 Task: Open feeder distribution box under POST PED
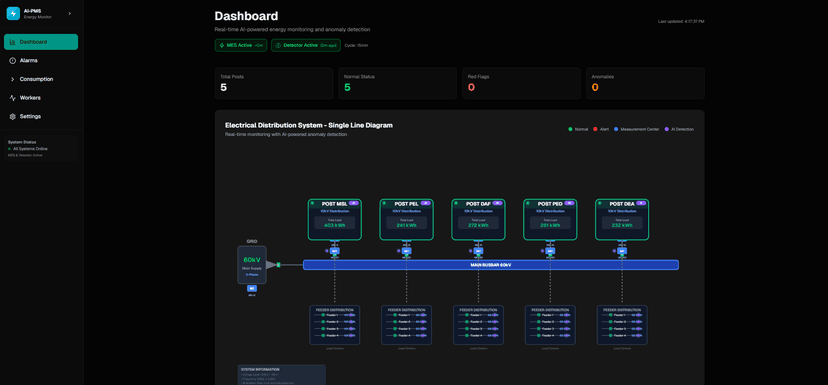click(550, 325)
